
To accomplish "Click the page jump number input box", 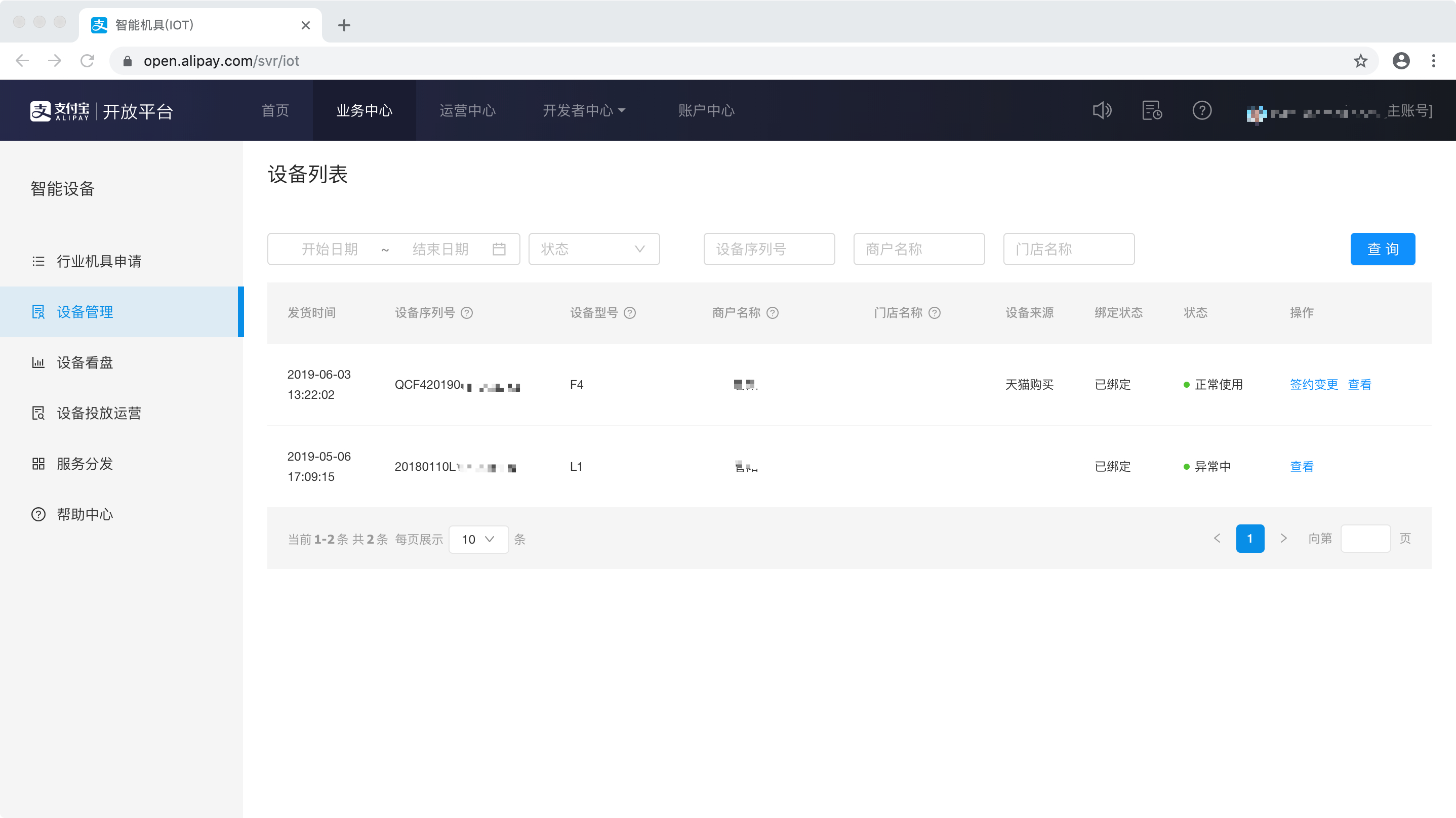I will pyautogui.click(x=1365, y=538).
